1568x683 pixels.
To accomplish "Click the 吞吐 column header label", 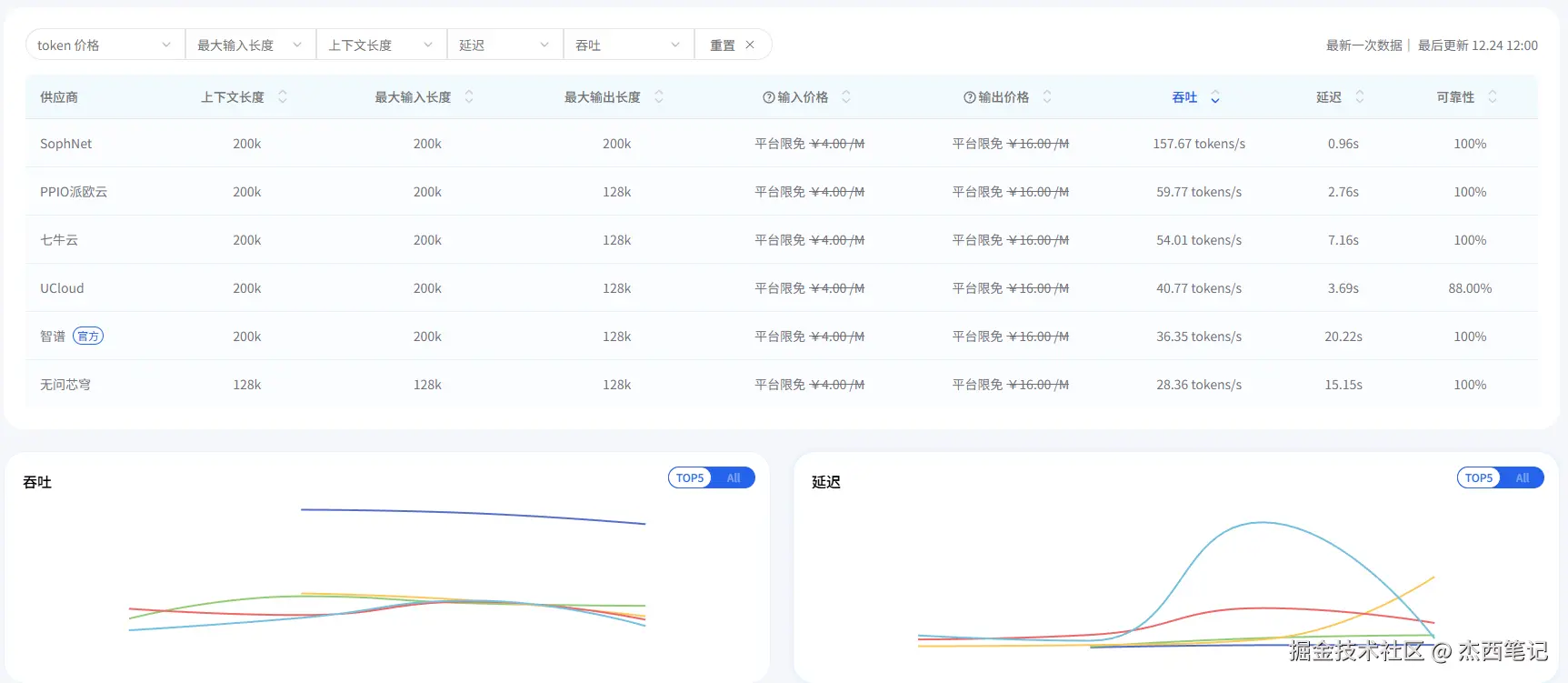I will (x=1184, y=97).
